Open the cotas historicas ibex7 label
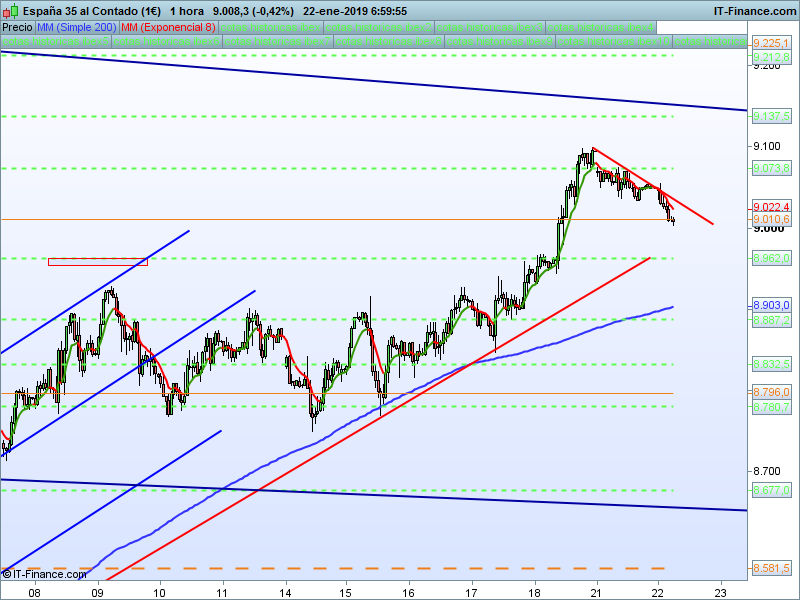Image resolution: width=800 pixels, height=600 pixels. point(278,41)
